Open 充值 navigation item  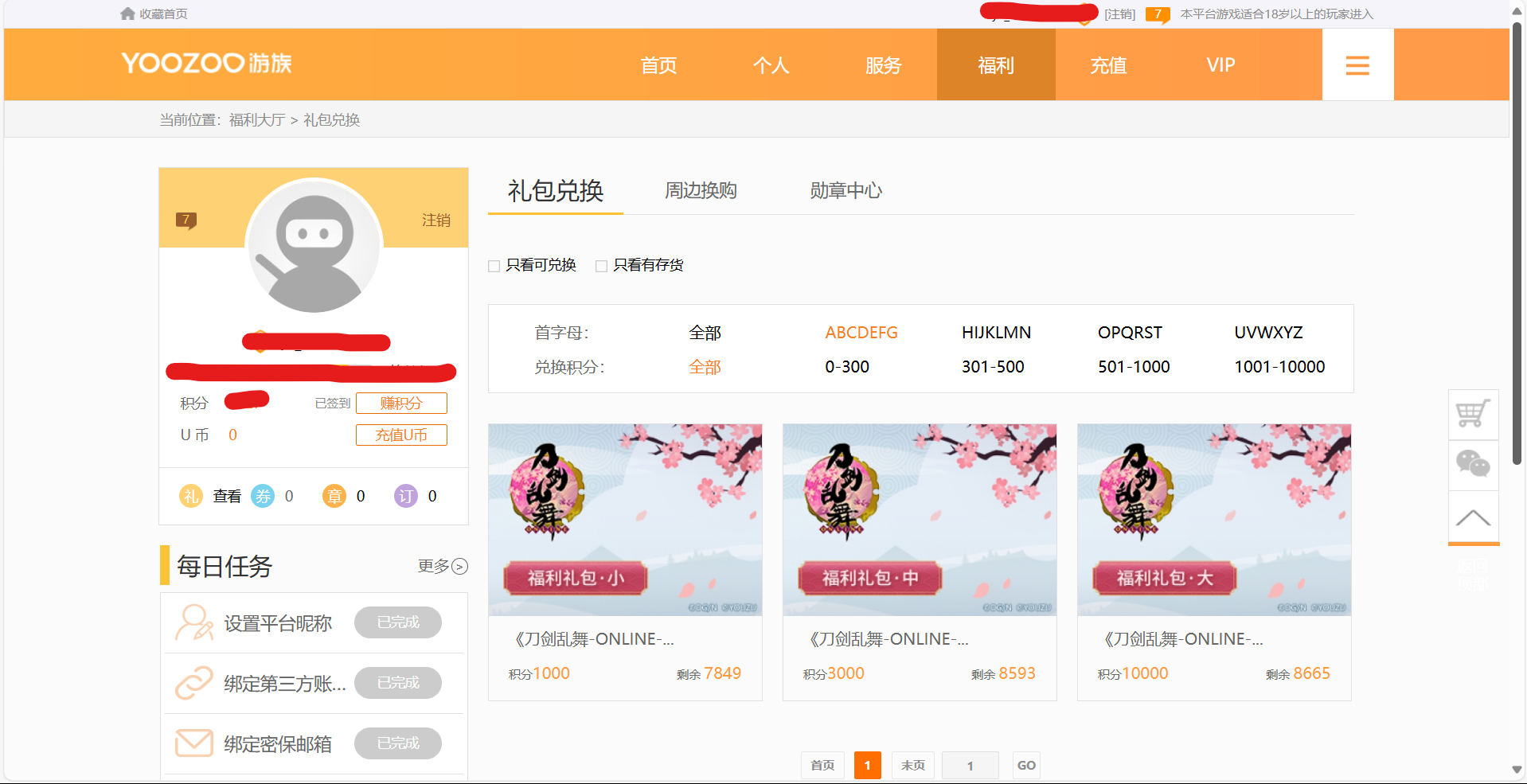1108,65
